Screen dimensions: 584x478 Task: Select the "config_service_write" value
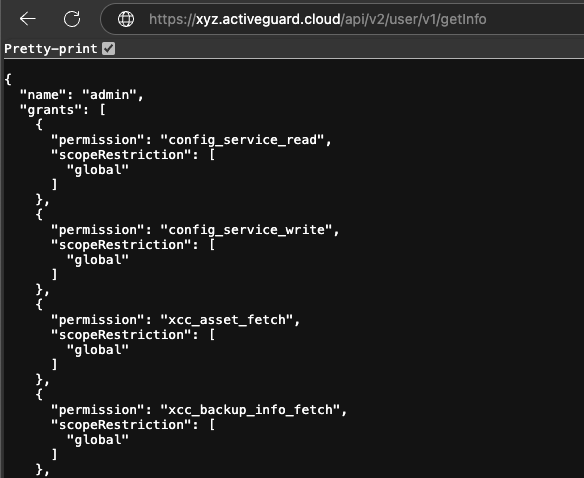pos(246,230)
